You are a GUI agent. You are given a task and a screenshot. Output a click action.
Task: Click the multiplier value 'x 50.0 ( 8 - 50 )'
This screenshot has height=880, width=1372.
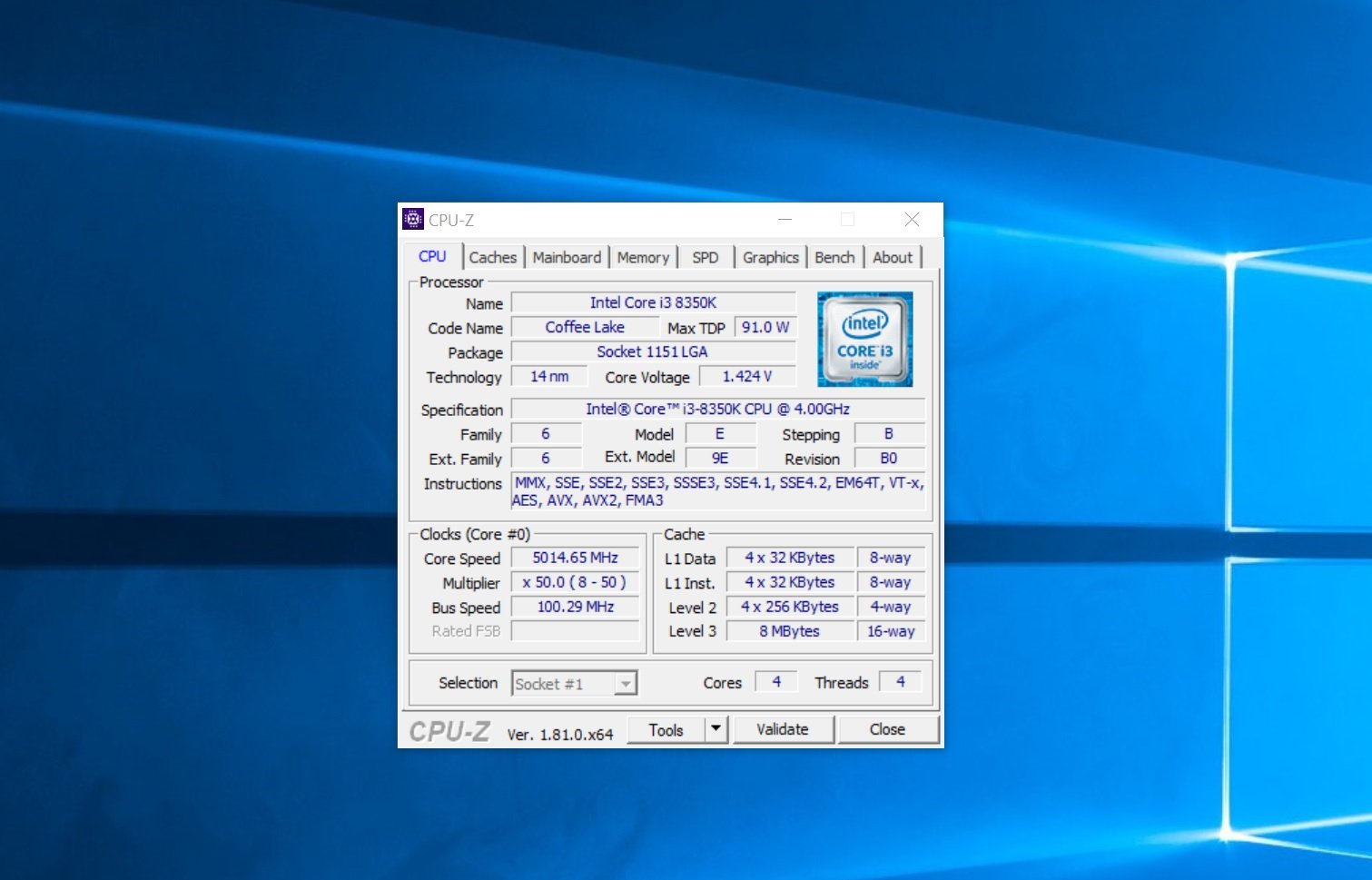575,582
